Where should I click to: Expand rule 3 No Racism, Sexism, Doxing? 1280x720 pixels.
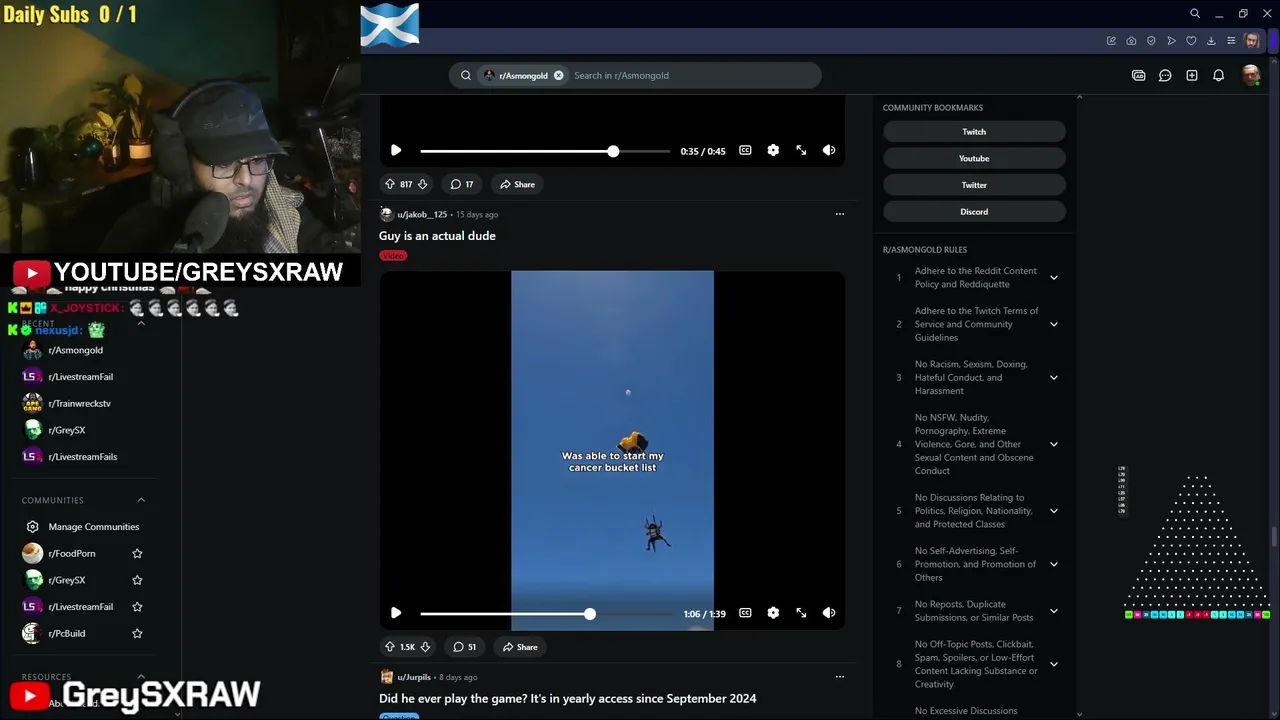click(1054, 378)
